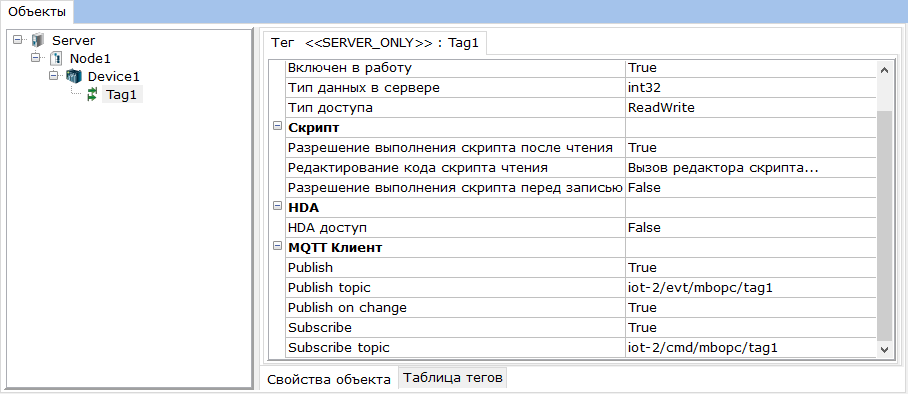Switch to Свойства объекта tab
Viewport: 908px width, 394px height.
328,380
